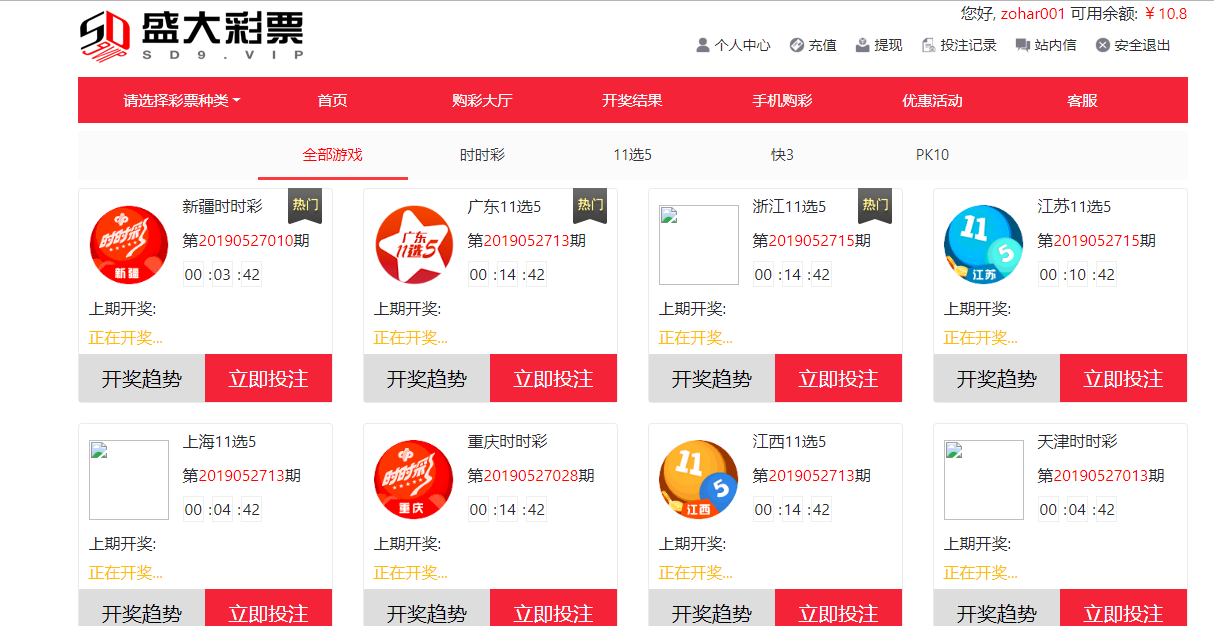Viewport: 1214px width, 626px height.
Task: Go to 购彩大厅 in navigation bar
Action: pyautogui.click(x=482, y=101)
